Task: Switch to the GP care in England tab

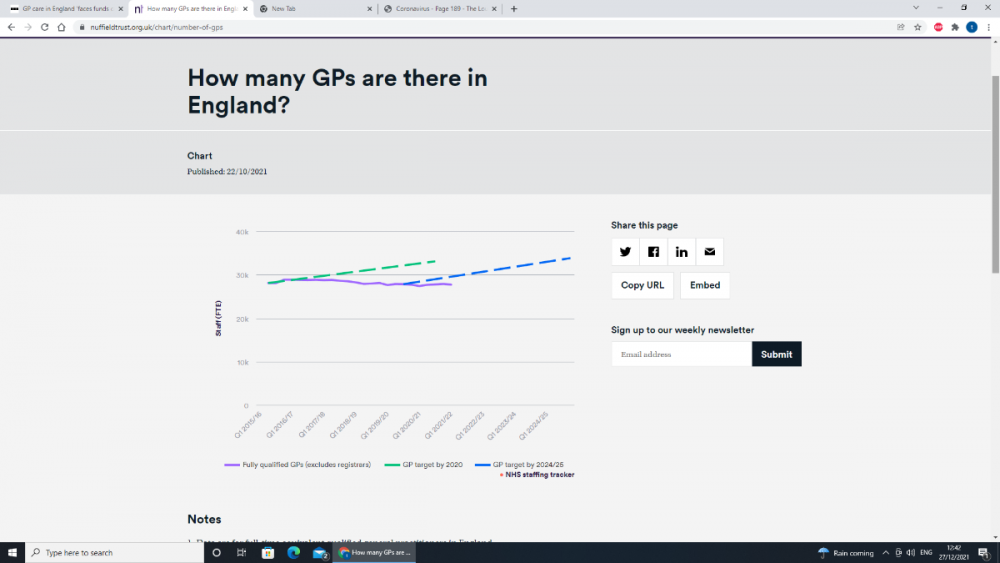Action: pyautogui.click(x=65, y=9)
